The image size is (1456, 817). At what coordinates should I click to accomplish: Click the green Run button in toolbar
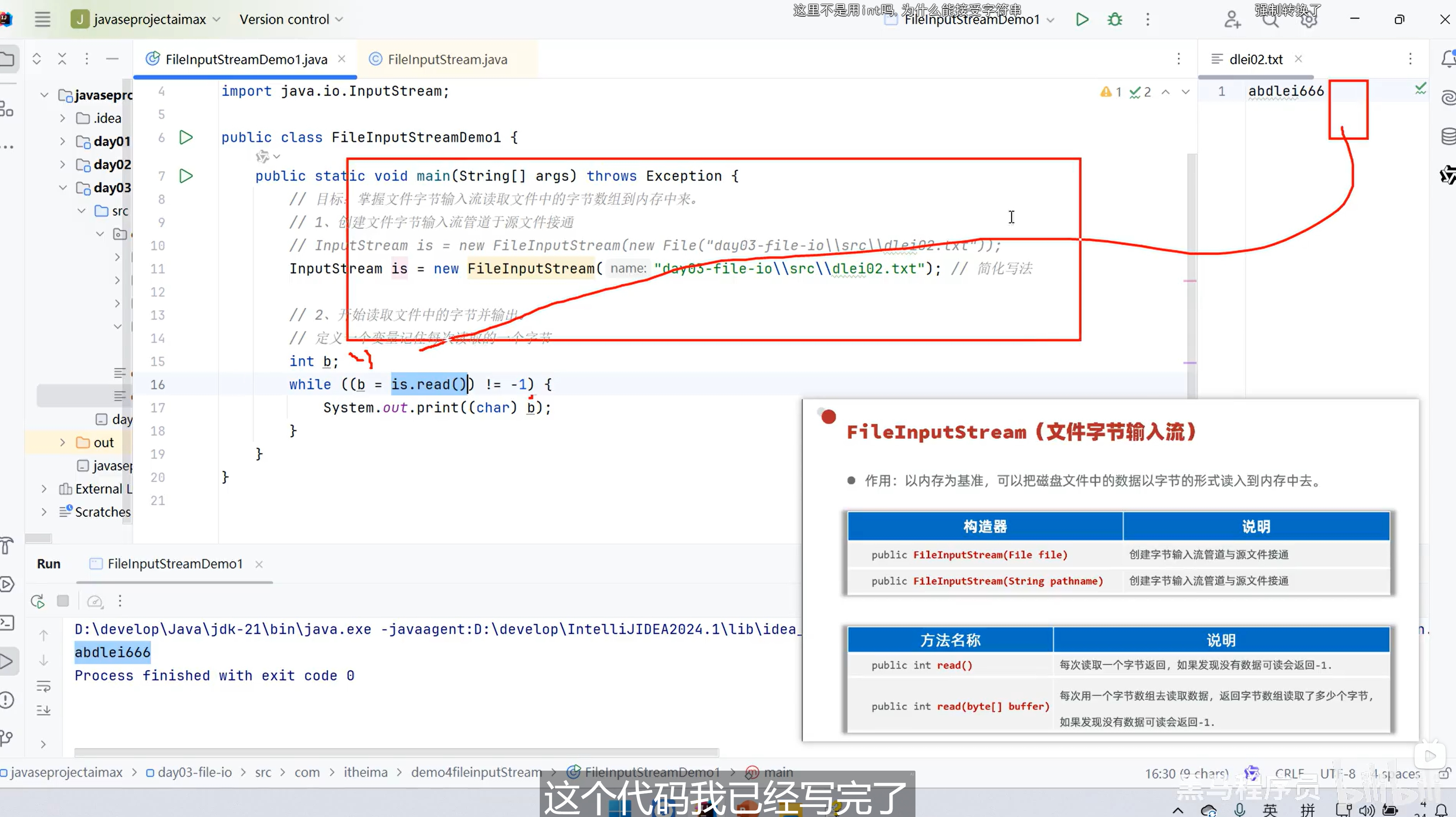coord(1082,20)
